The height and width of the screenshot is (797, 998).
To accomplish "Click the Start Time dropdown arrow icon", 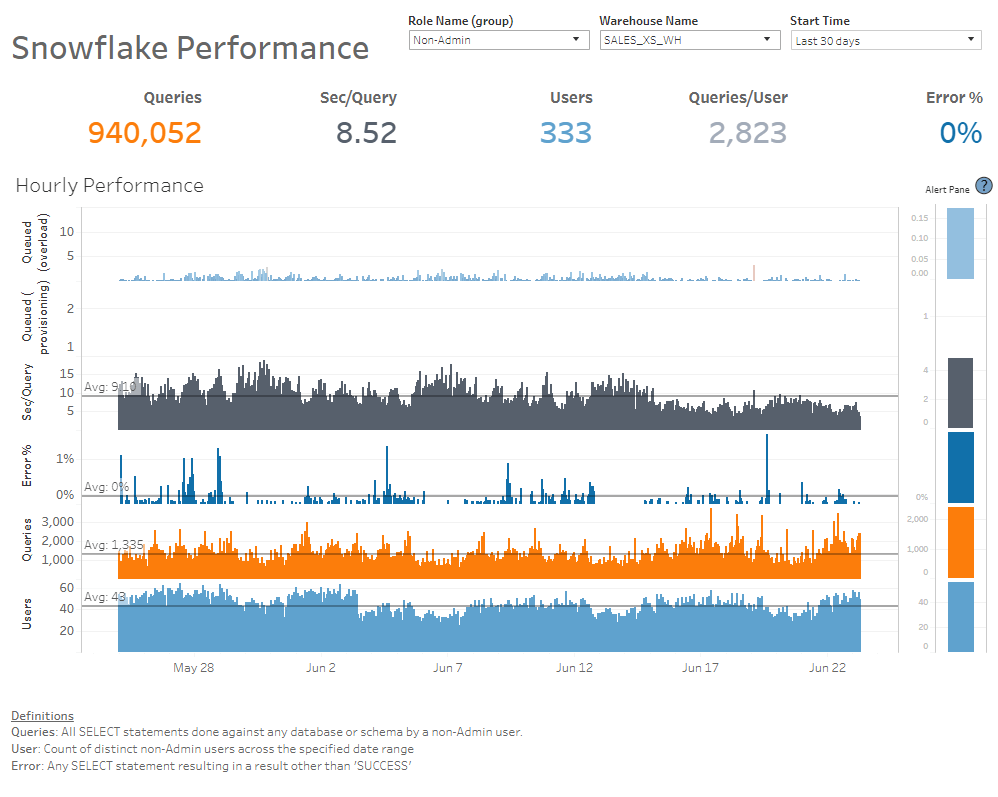I will pyautogui.click(x=969, y=40).
